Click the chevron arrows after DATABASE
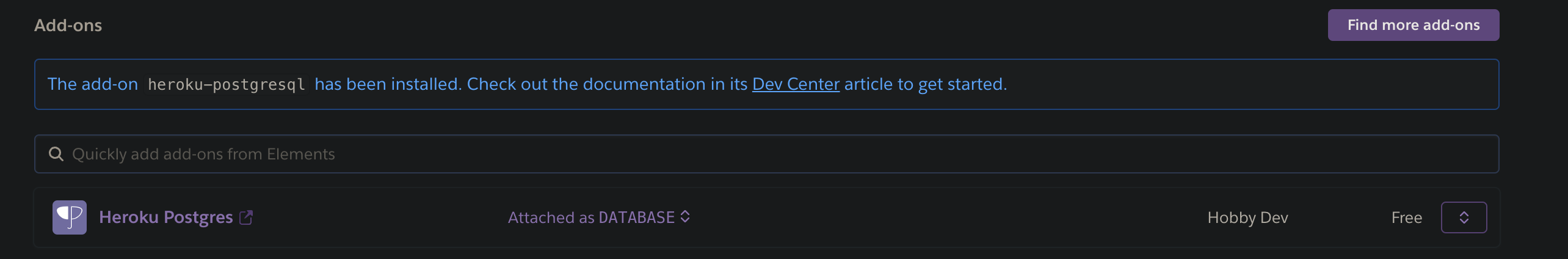The height and width of the screenshot is (259, 1568). (x=685, y=217)
